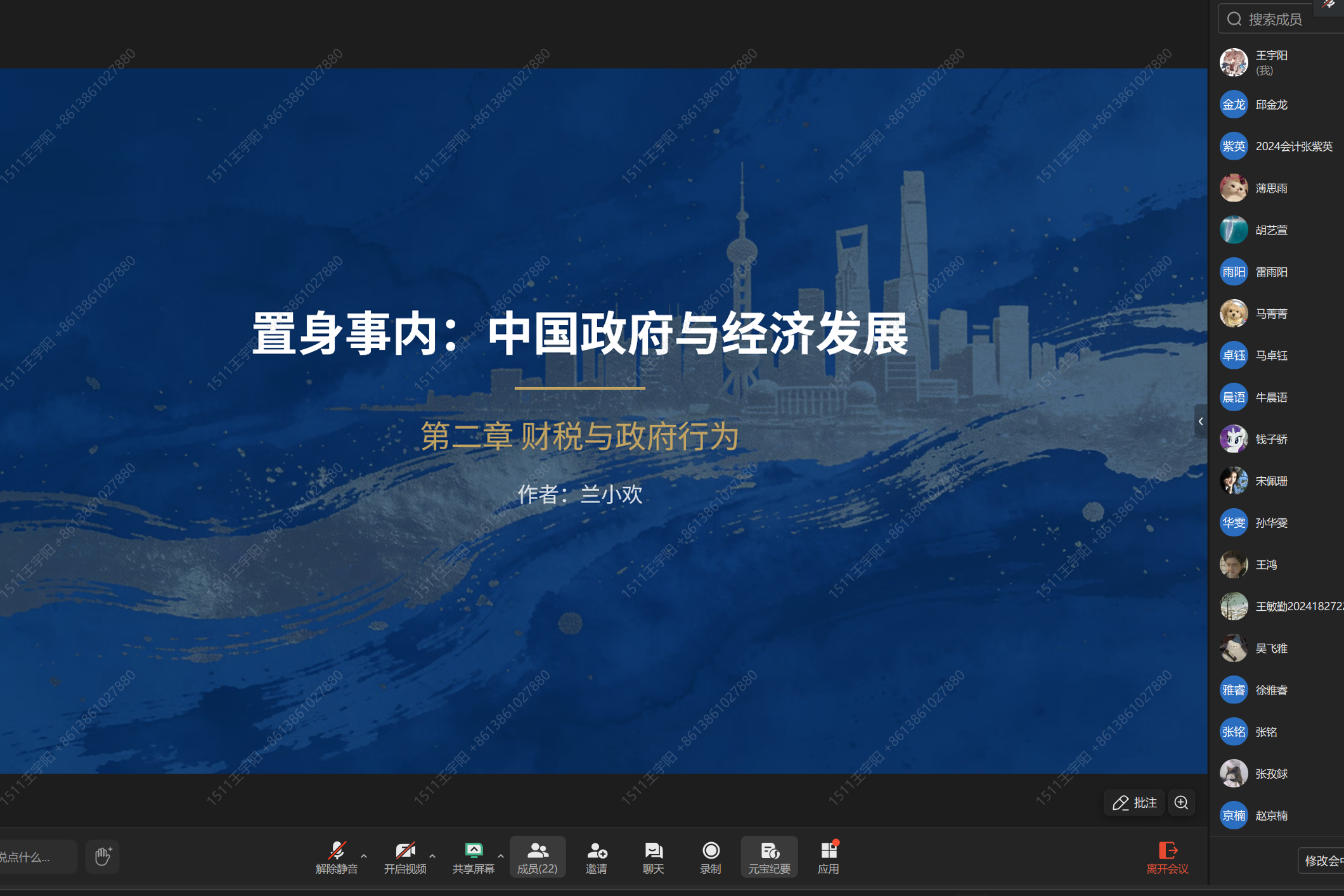Viewport: 1344px width, 896px height.
Task: Open the 元宝纪要 meeting notes
Action: [x=769, y=857]
